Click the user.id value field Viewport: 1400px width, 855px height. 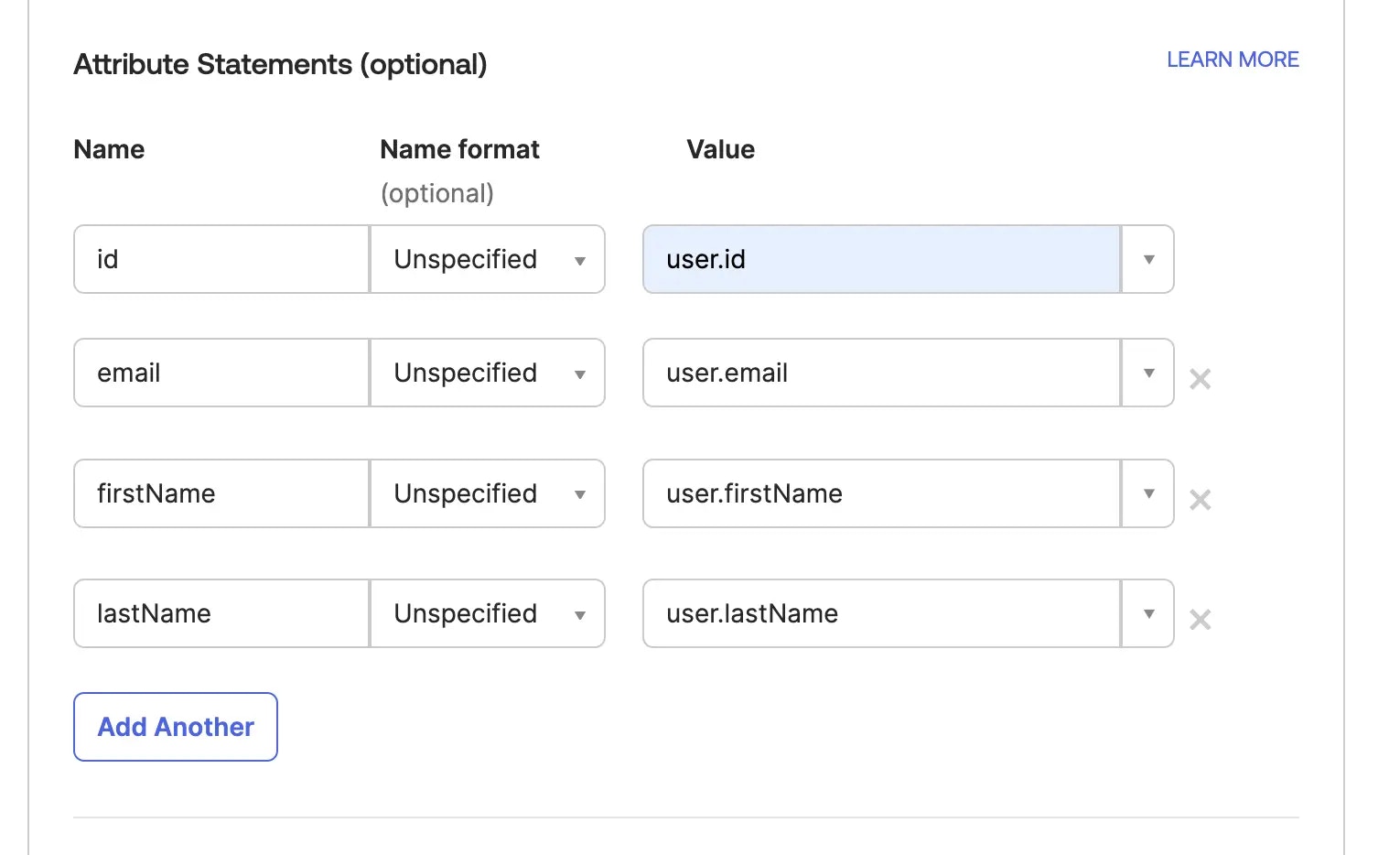click(882, 259)
